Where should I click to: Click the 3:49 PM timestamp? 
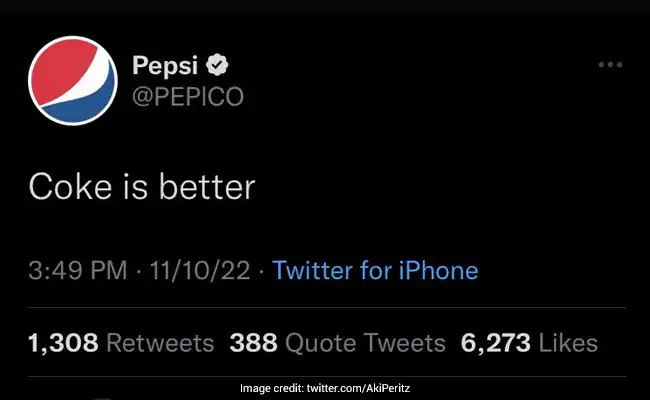point(77,270)
